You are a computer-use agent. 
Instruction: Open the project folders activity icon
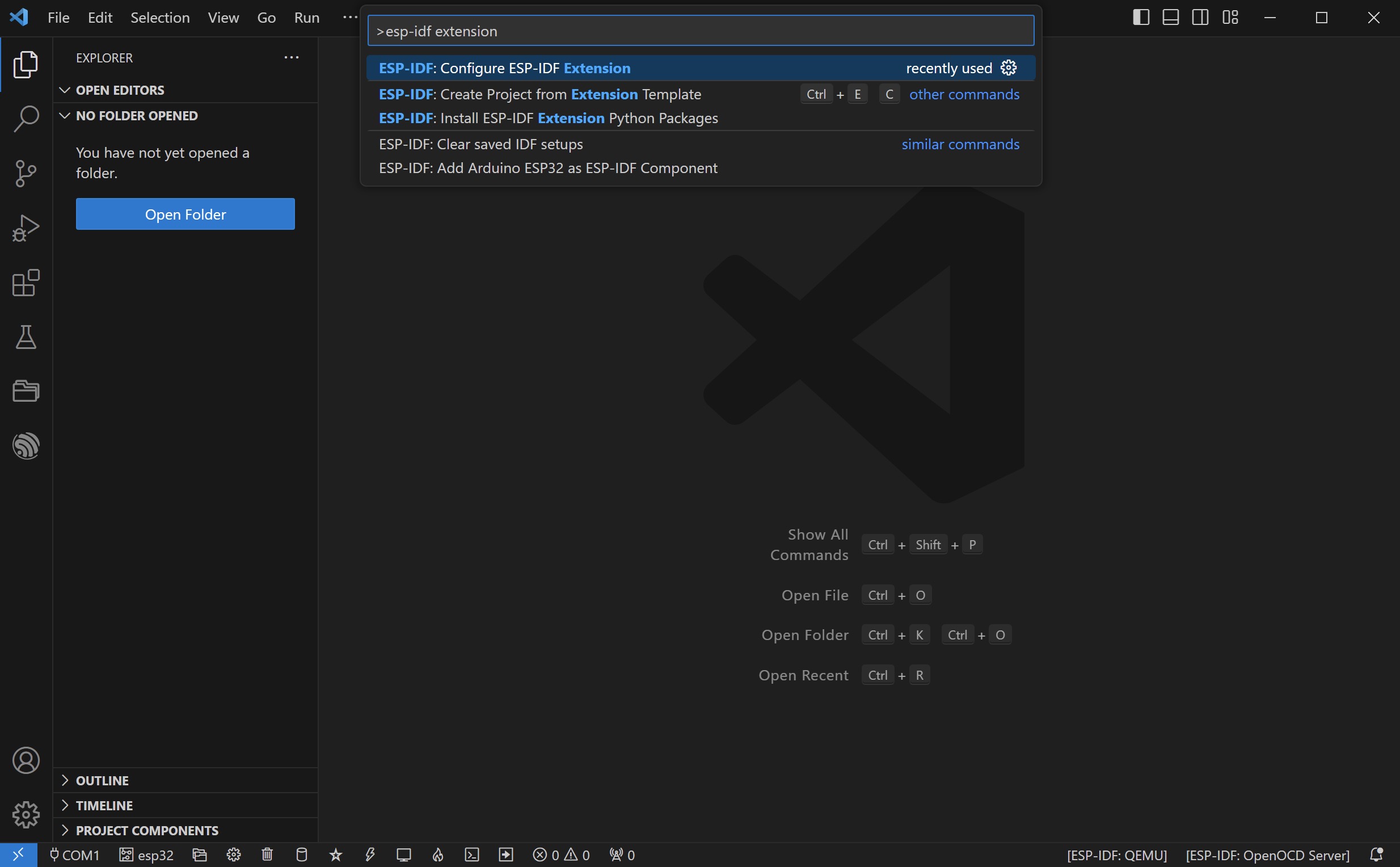[26, 391]
